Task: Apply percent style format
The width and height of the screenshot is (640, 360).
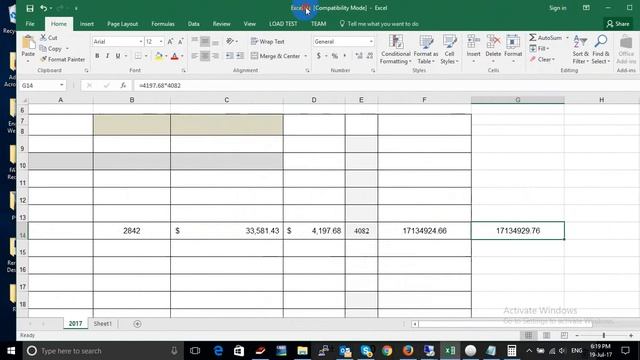Action: click(335, 56)
